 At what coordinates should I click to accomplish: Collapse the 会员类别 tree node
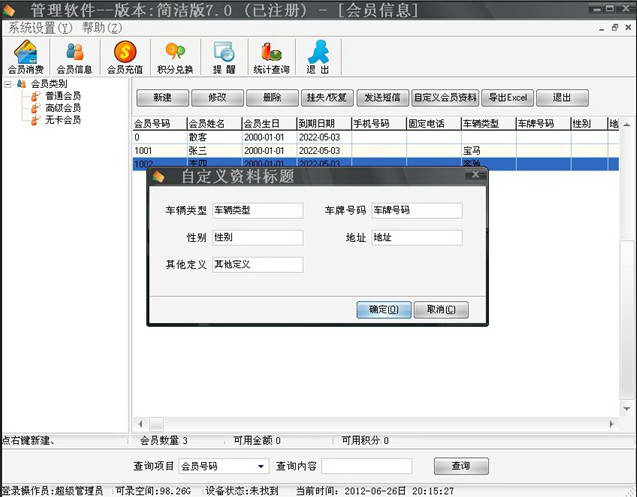(7, 84)
